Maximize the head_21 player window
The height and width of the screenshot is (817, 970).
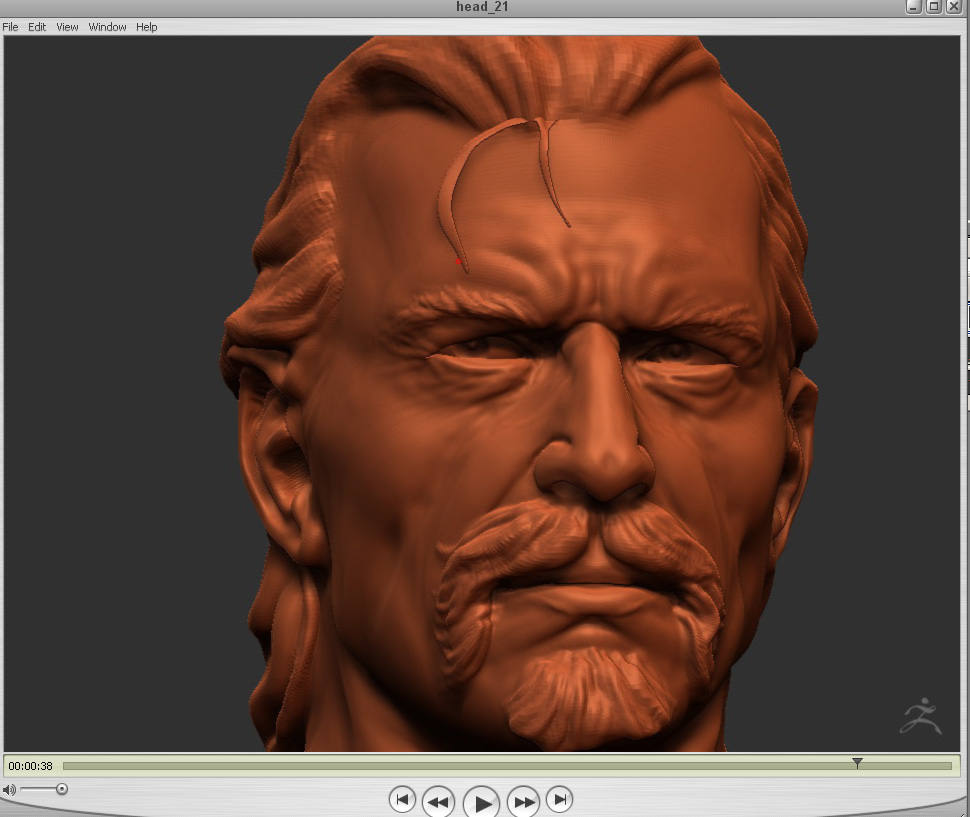pyautogui.click(x=934, y=7)
